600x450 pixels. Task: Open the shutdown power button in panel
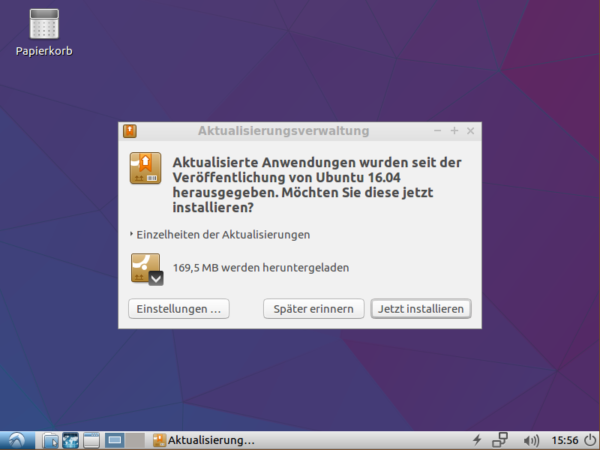point(591,440)
